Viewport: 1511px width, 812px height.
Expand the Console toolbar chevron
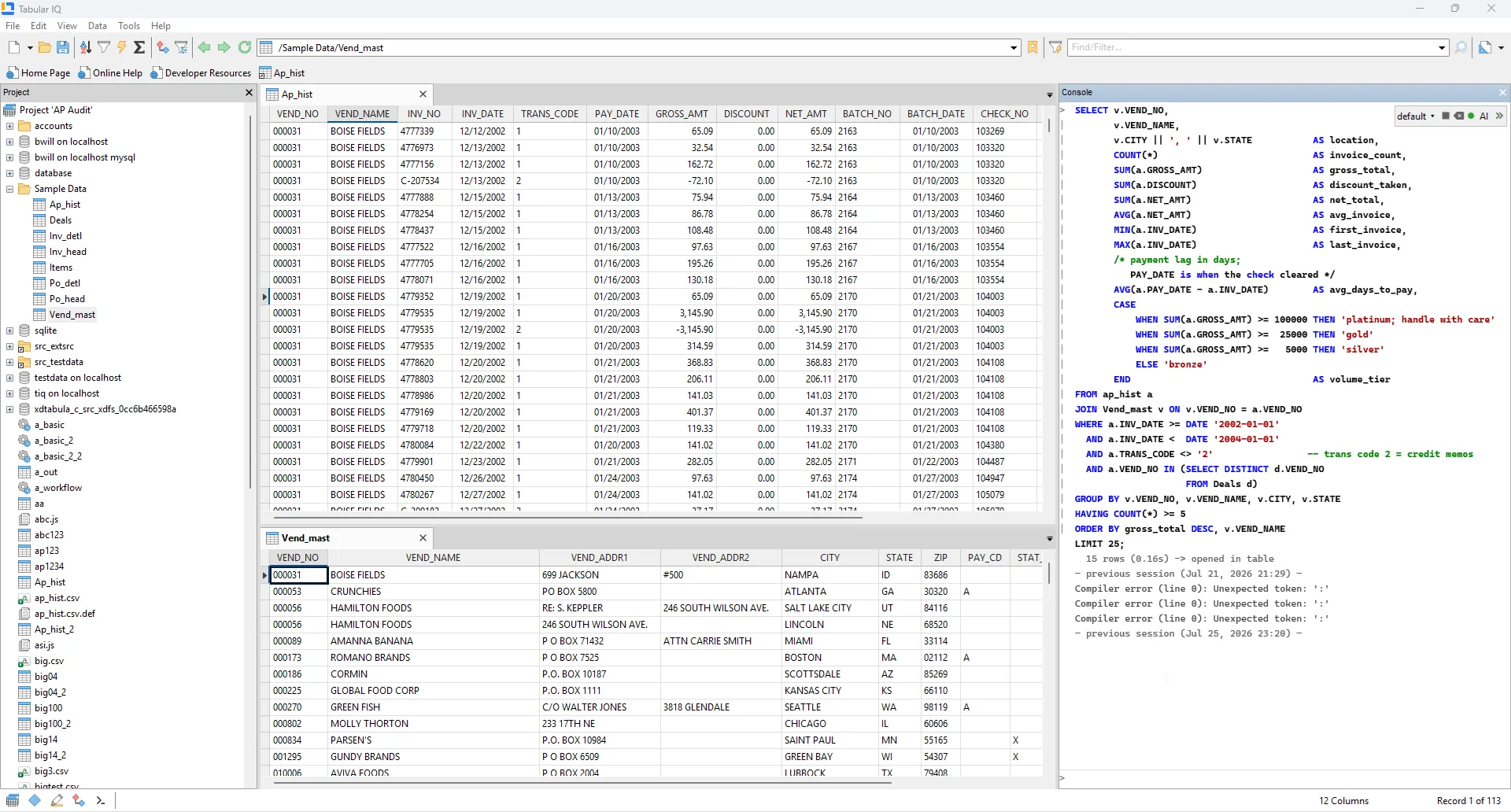tap(1499, 116)
